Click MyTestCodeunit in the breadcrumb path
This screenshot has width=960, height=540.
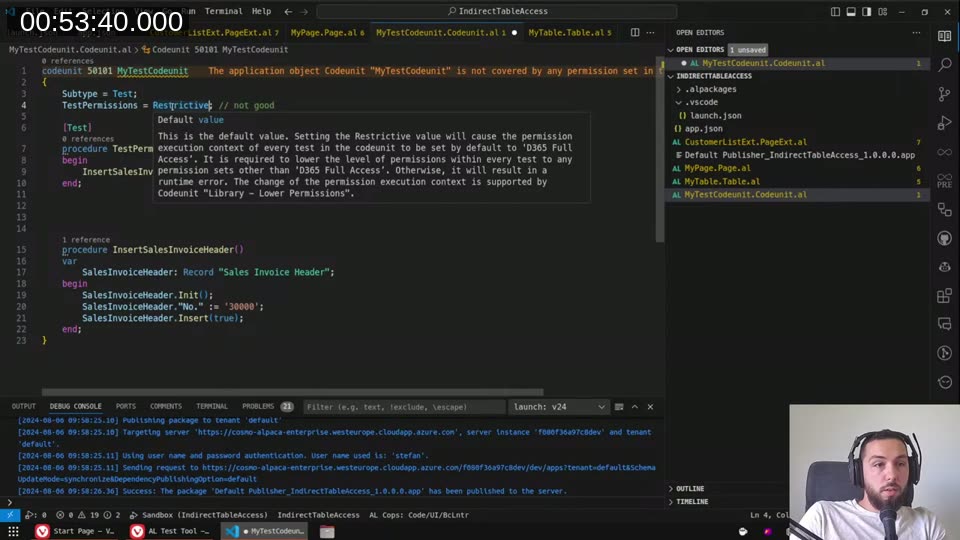coord(70,50)
